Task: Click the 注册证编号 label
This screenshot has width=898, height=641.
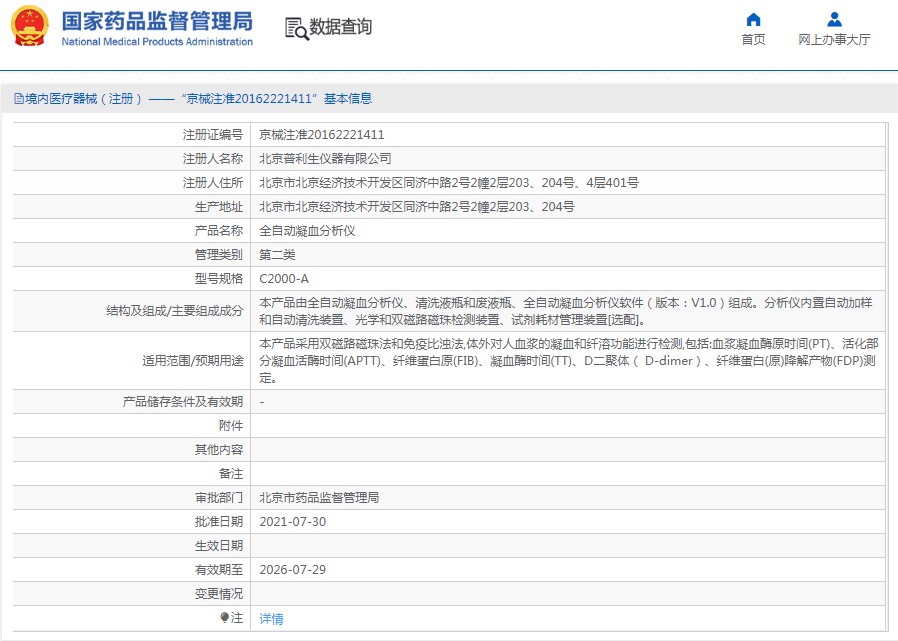Action: [x=212, y=135]
